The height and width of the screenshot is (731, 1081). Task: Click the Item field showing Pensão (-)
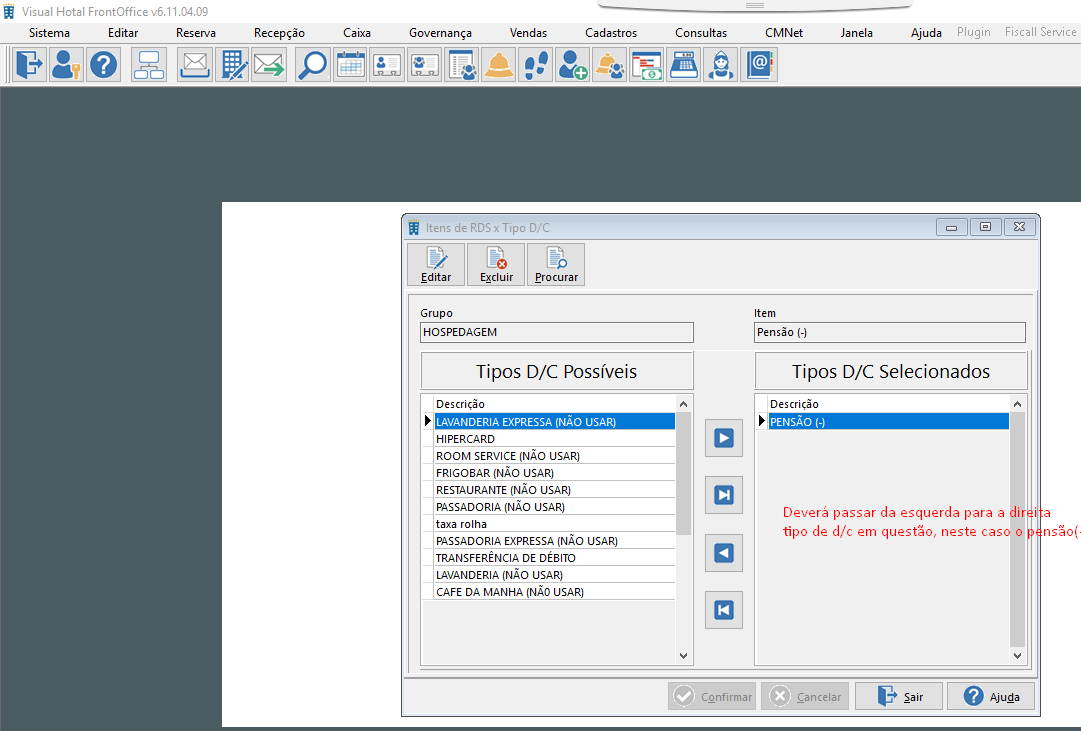pyautogui.click(x=889, y=332)
